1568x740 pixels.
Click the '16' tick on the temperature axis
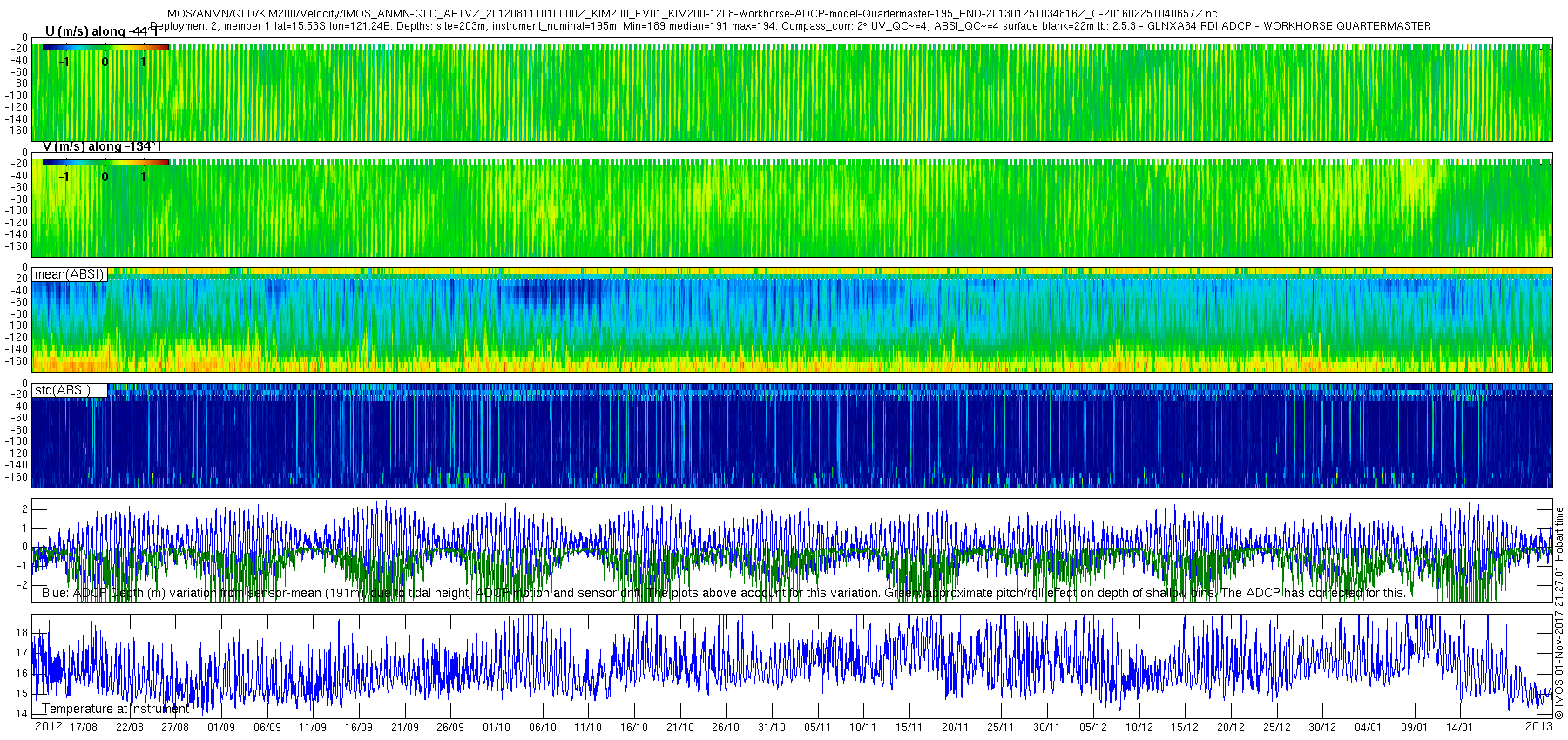point(23,674)
